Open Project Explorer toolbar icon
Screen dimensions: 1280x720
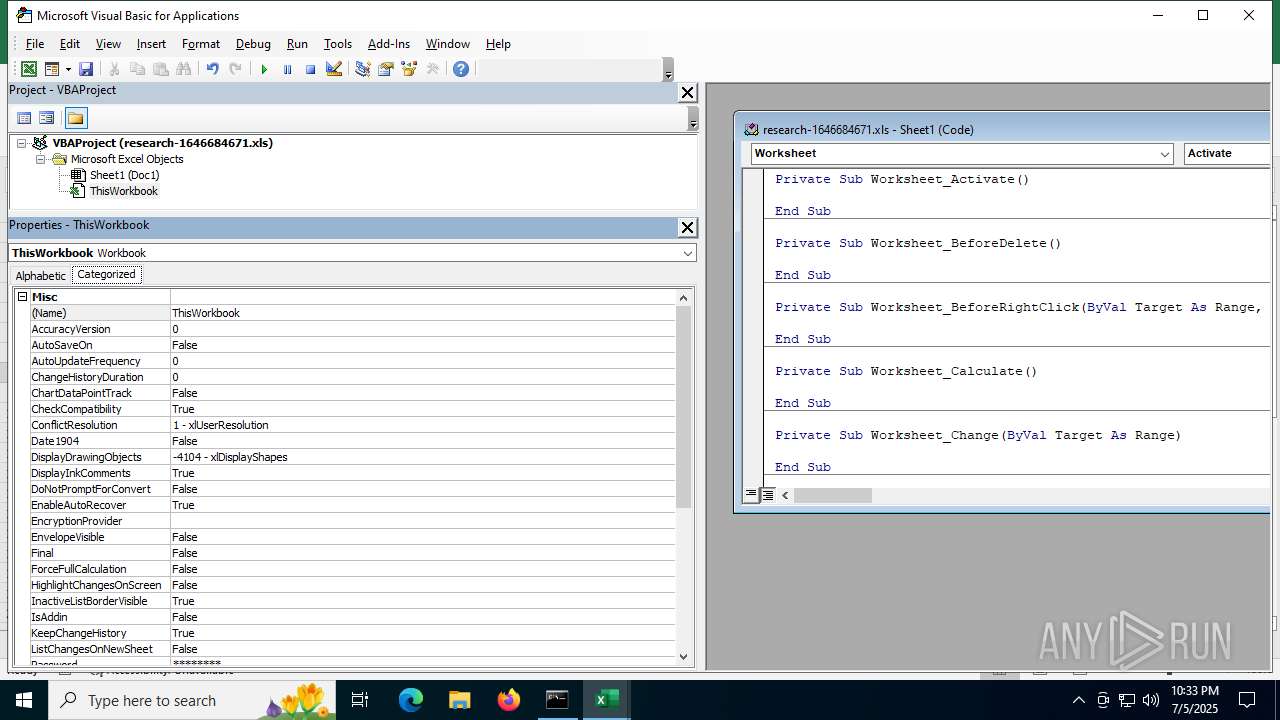362,69
